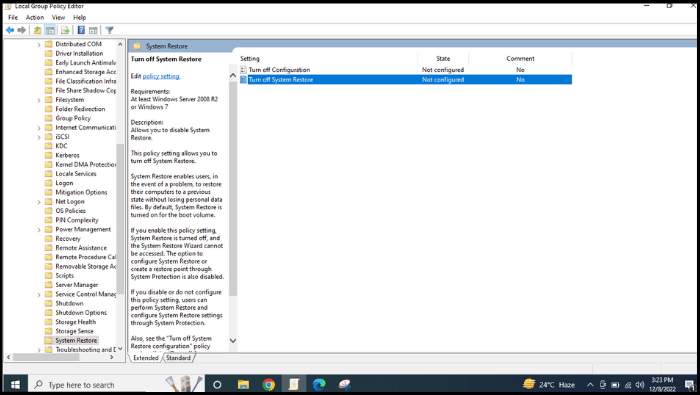
Task: Expand the Distributed COM tree node
Action: [39, 44]
